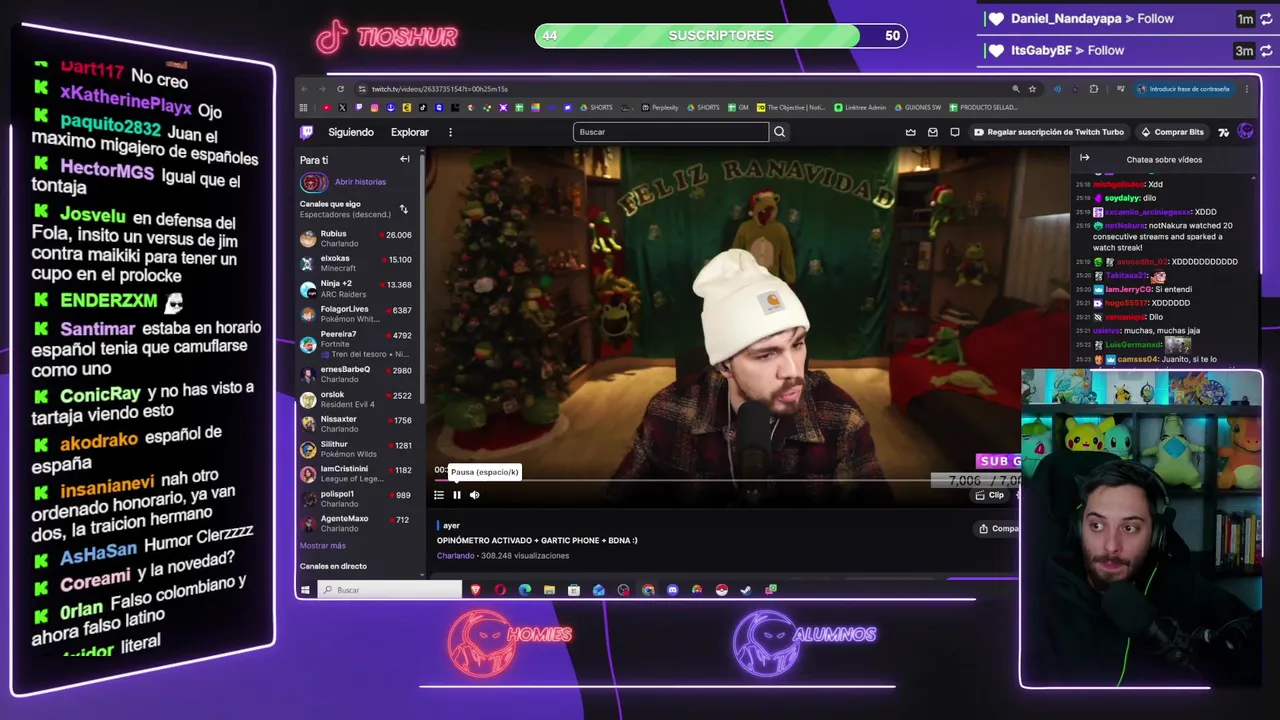Click the browser zoom magnifier icon

1016,89
